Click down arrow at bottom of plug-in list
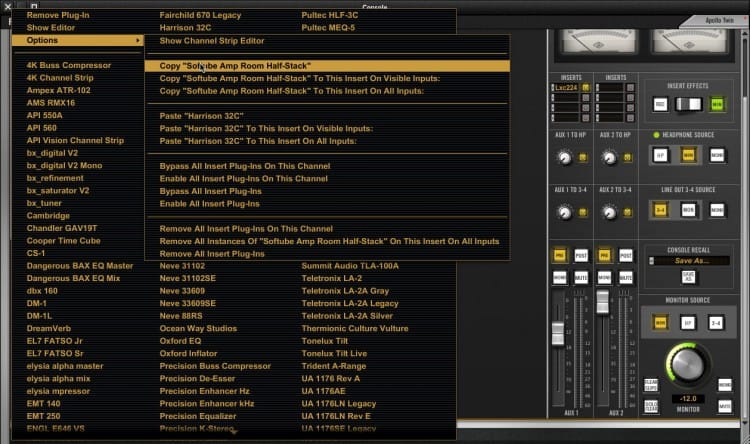750x444 pixels. pos(234,433)
